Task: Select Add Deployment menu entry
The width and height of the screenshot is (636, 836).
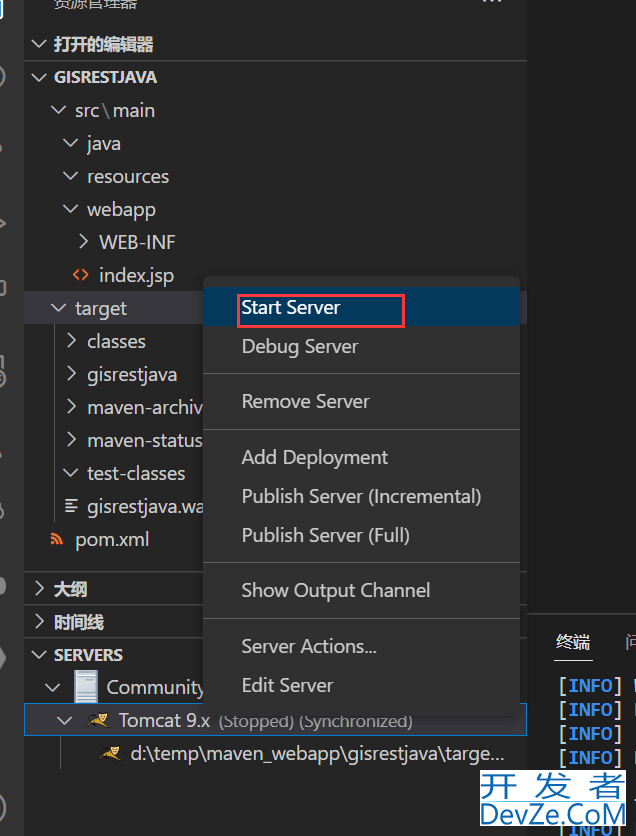Action: 361,457
